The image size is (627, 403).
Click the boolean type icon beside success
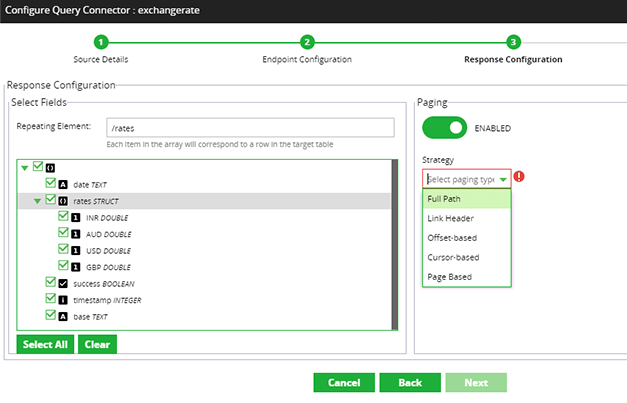pos(63,284)
